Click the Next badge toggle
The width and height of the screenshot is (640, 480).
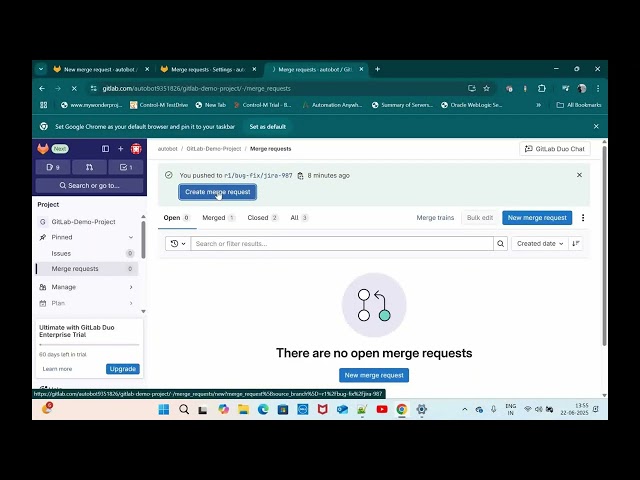point(60,149)
